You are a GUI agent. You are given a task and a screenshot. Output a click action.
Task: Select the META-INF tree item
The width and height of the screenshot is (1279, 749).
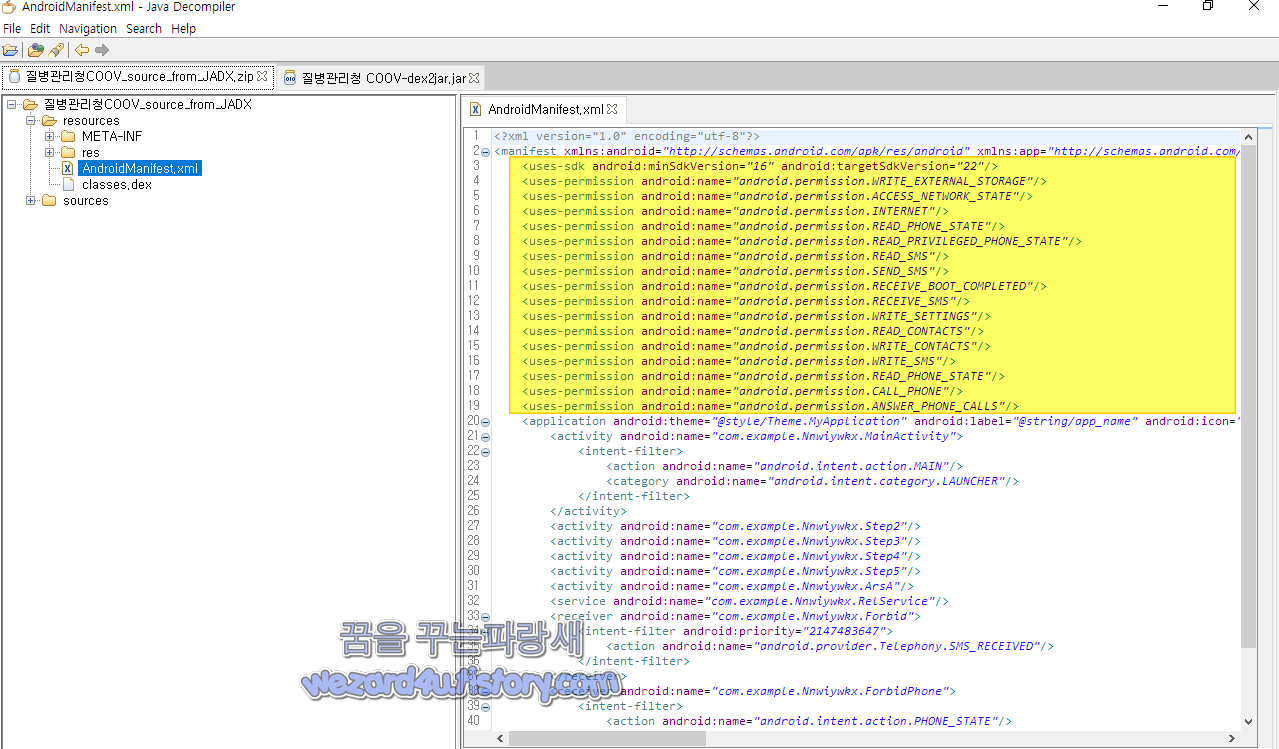click(x=112, y=137)
